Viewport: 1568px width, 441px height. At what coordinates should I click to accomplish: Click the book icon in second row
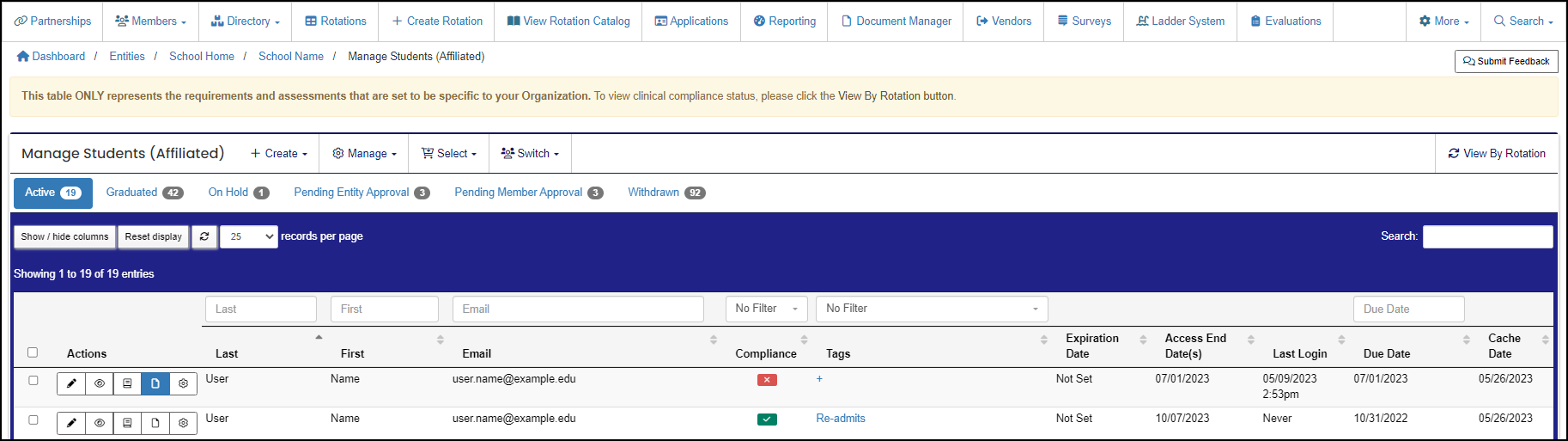coord(127,423)
